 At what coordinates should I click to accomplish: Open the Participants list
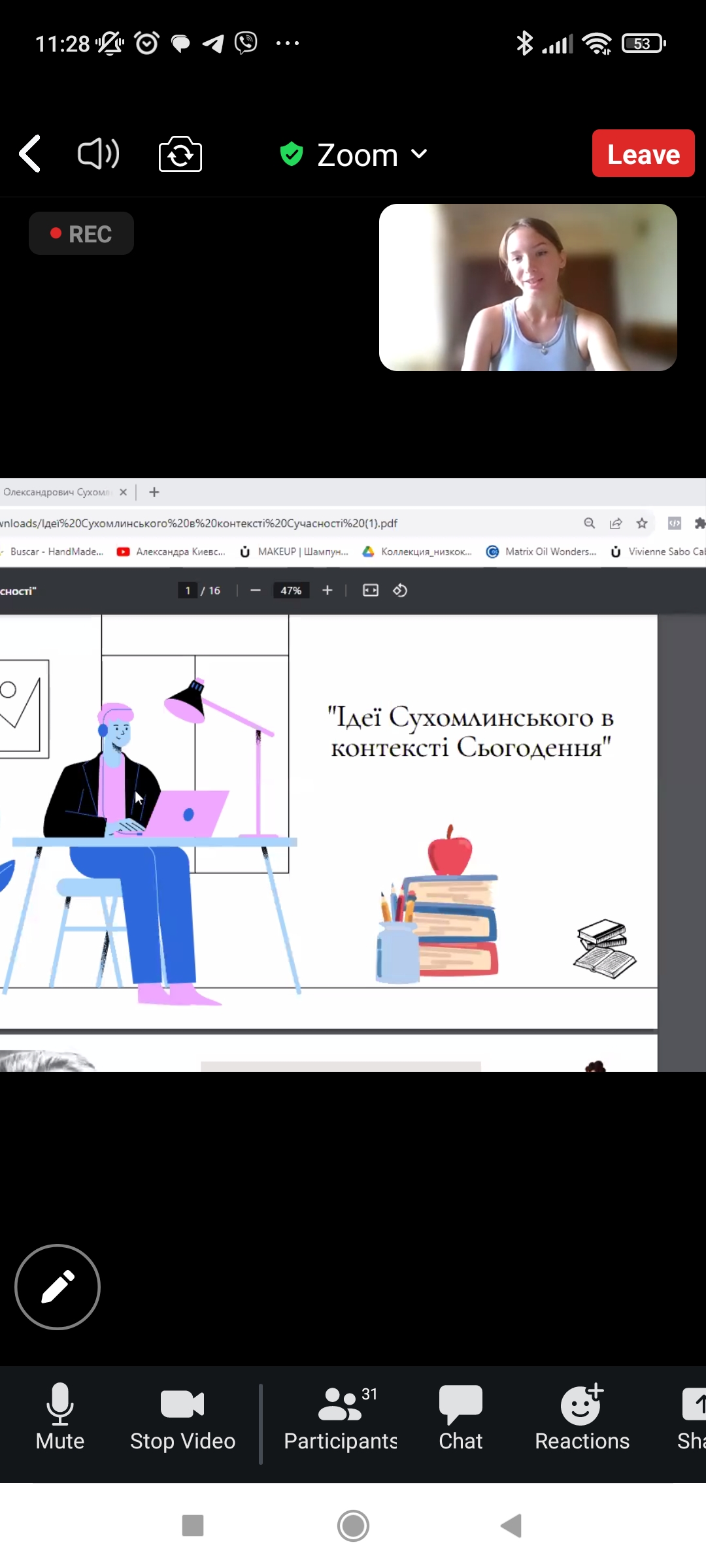coord(341,1416)
